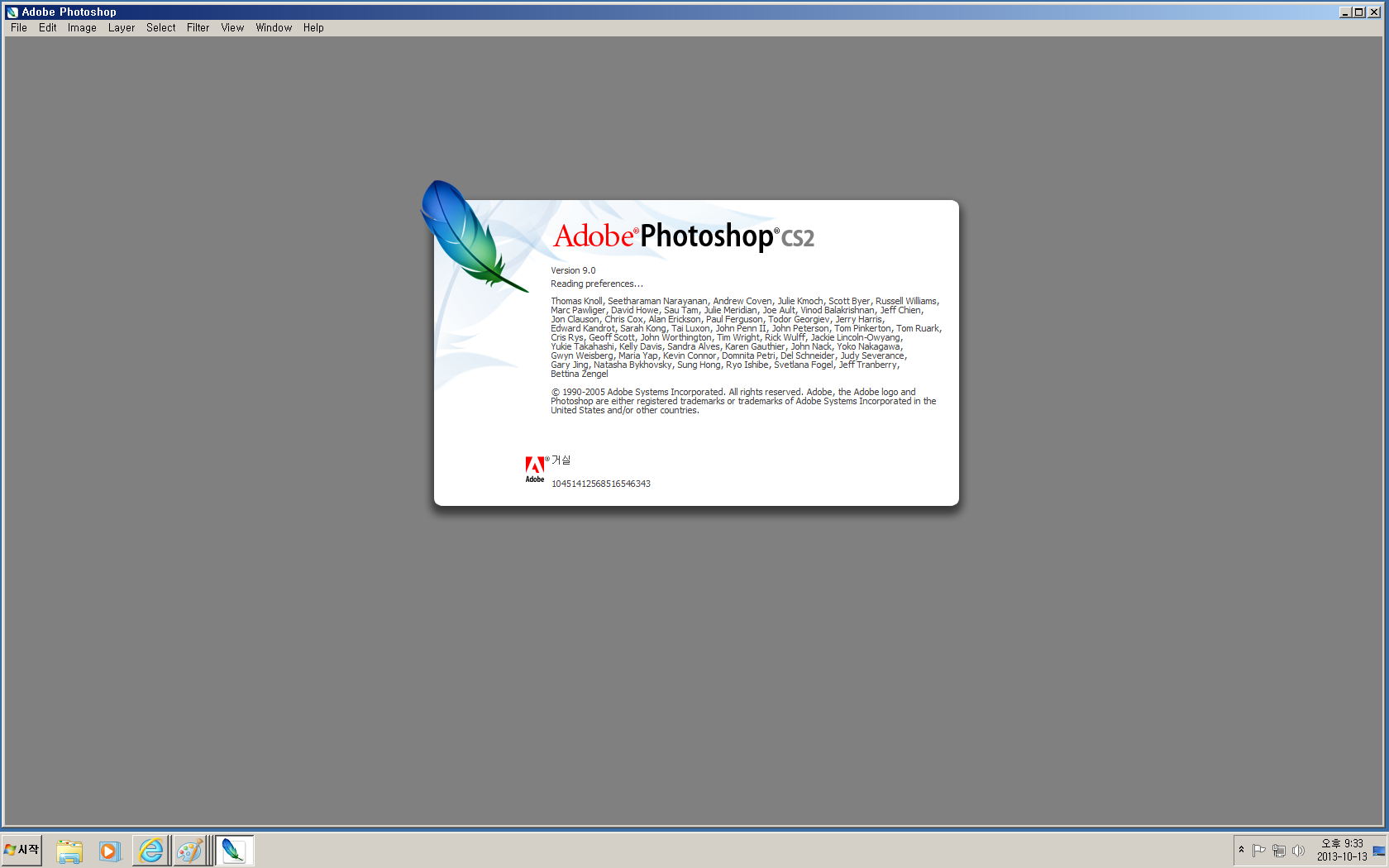Click the serial number 1045141256851654​6343

pos(601,484)
